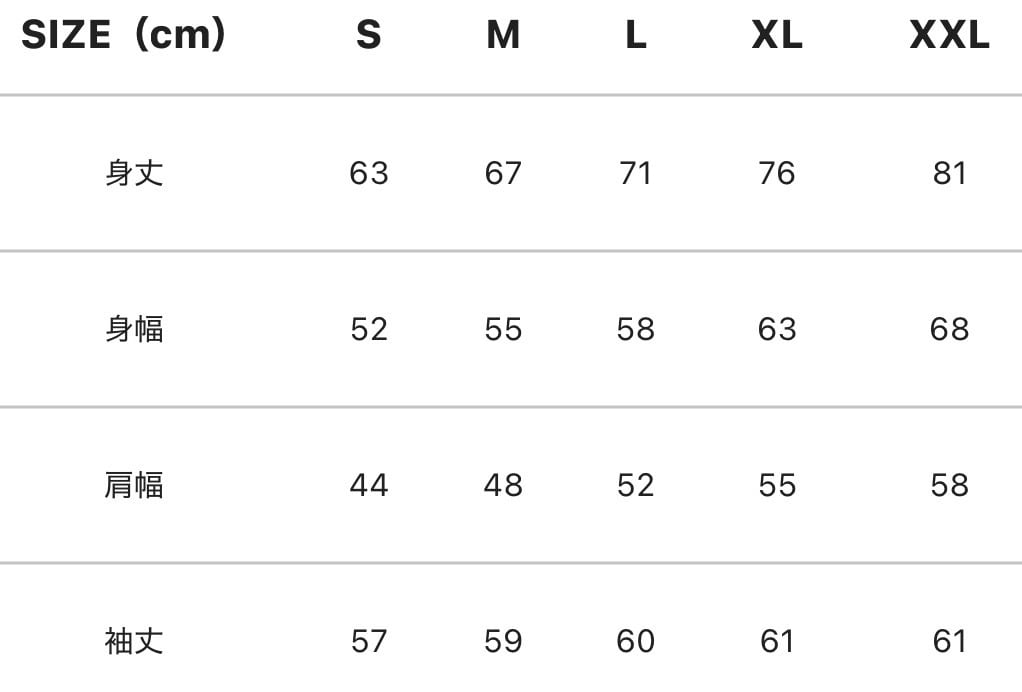The height and width of the screenshot is (692, 1022).
Task: Click the 身丈 value for size S
Action: pyautogui.click(x=368, y=173)
